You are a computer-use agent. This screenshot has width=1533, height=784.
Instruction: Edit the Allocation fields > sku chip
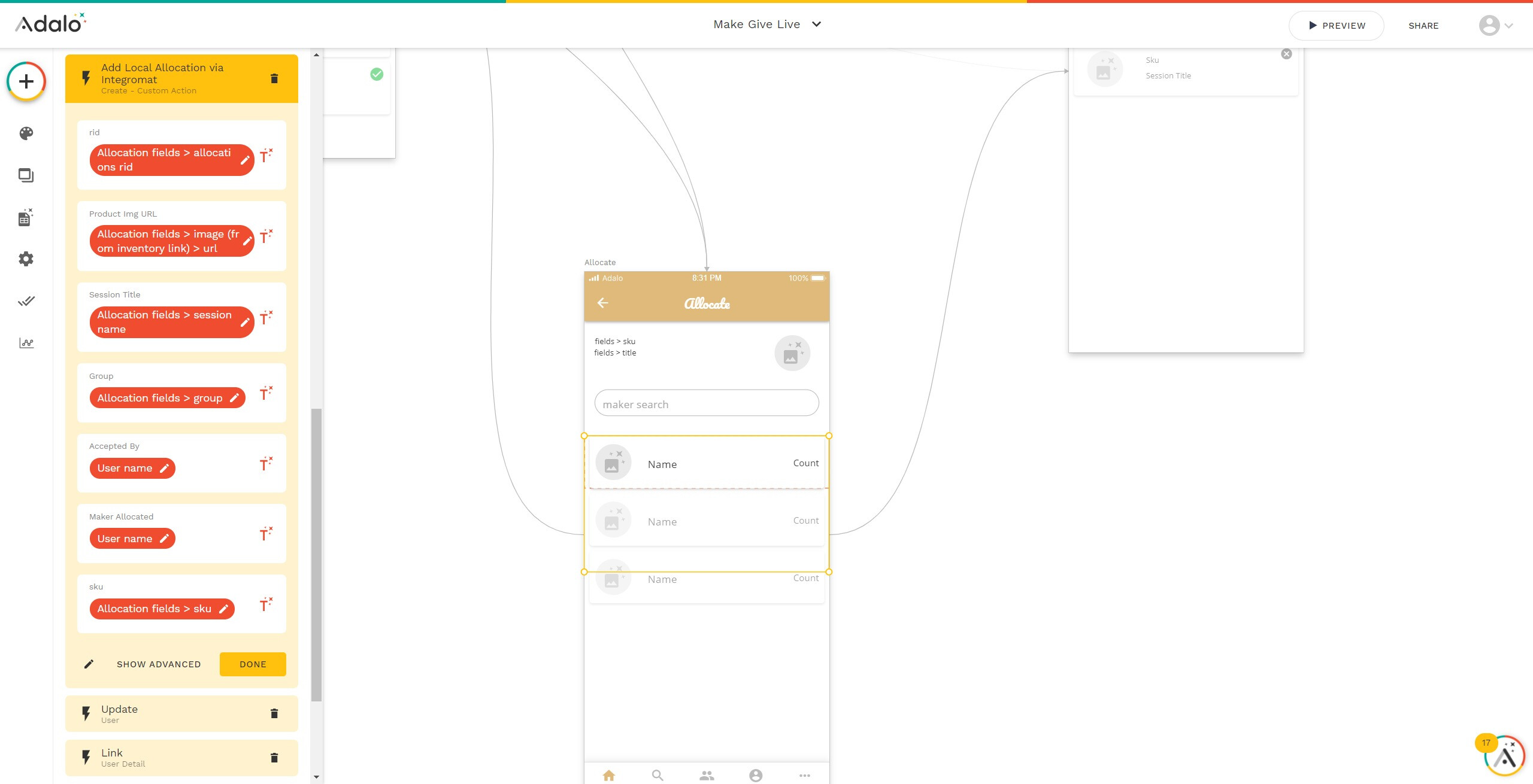pos(223,609)
